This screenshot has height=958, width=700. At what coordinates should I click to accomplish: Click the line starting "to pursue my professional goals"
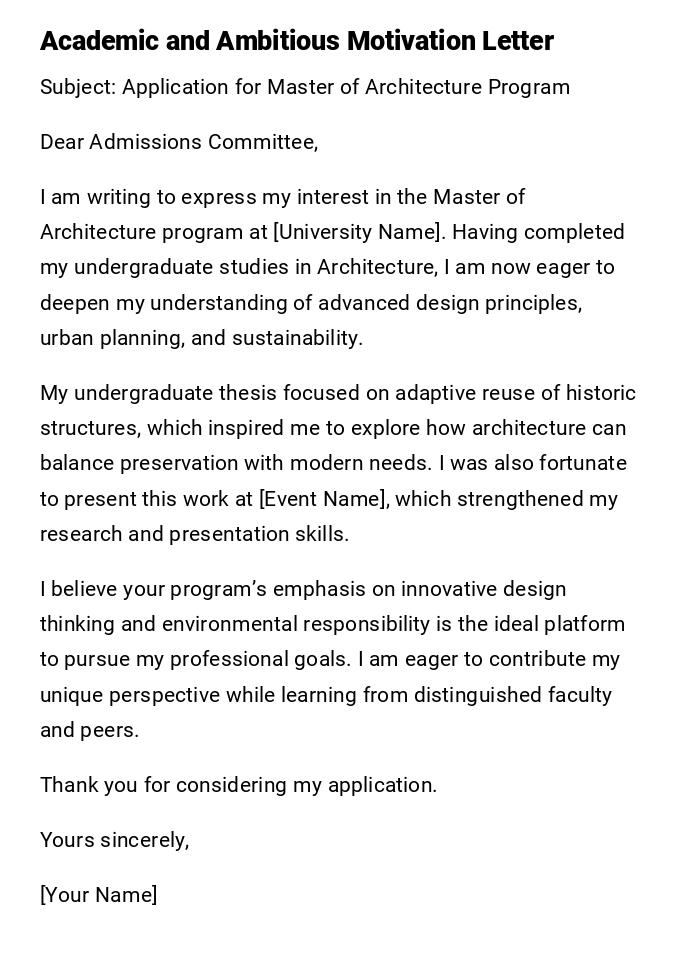coord(330,659)
